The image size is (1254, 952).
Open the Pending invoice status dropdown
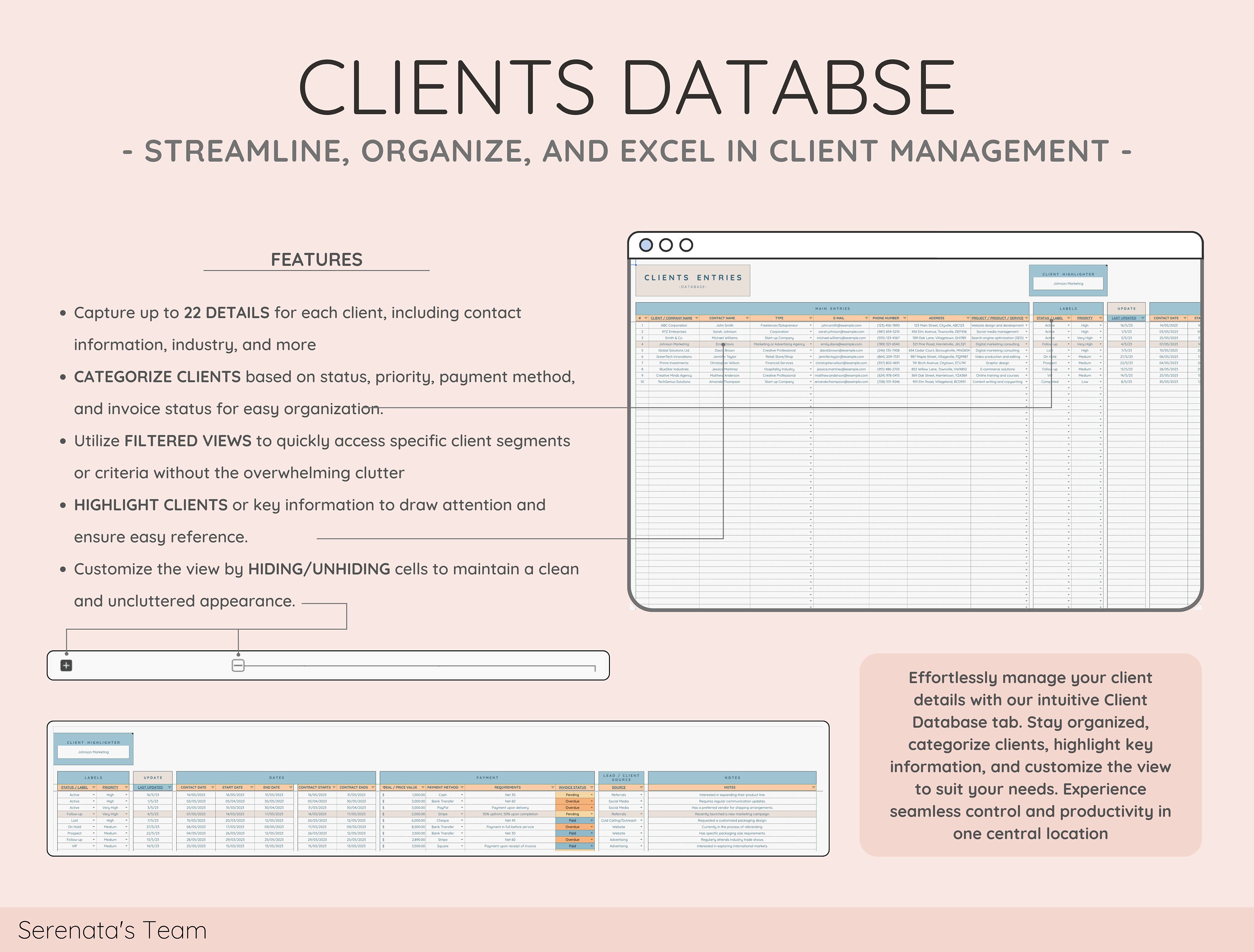click(x=592, y=795)
